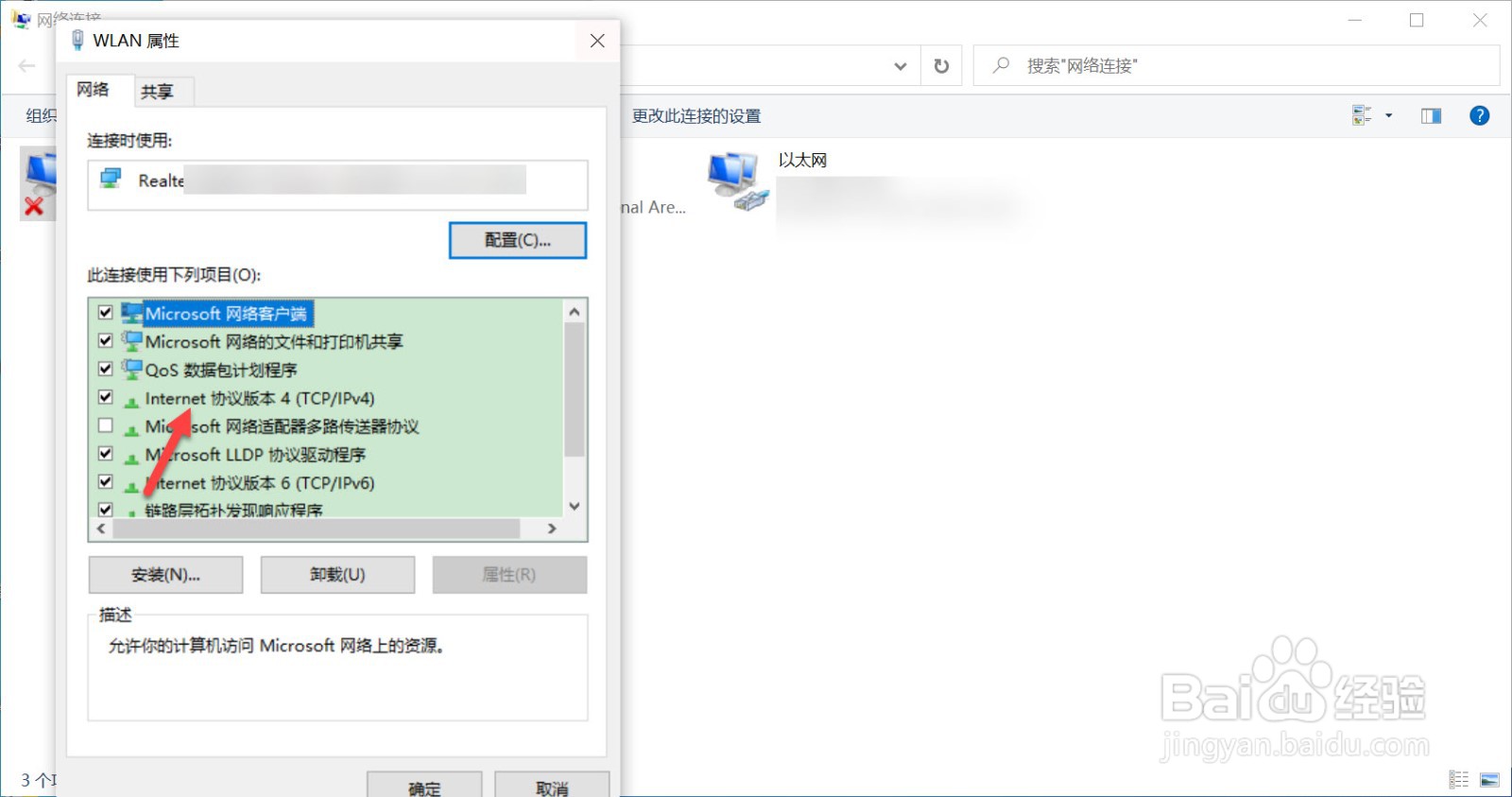Screen dimensions: 1512x797
Task: Click the 安装(N)... button
Action: 165,575
